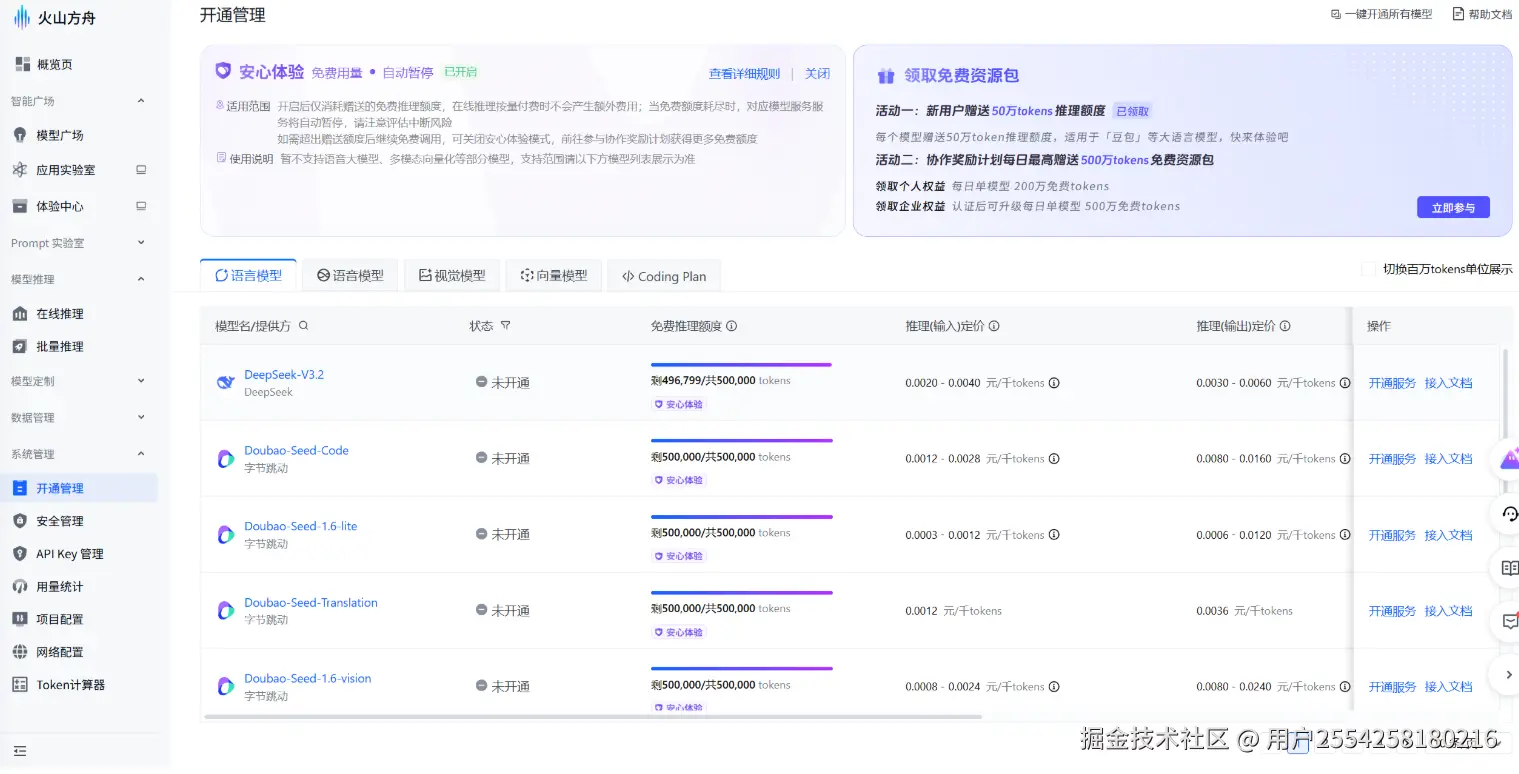Turn off 安心体验 via 关闭
This screenshot has width=1519, height=774.
coord(817,74)
